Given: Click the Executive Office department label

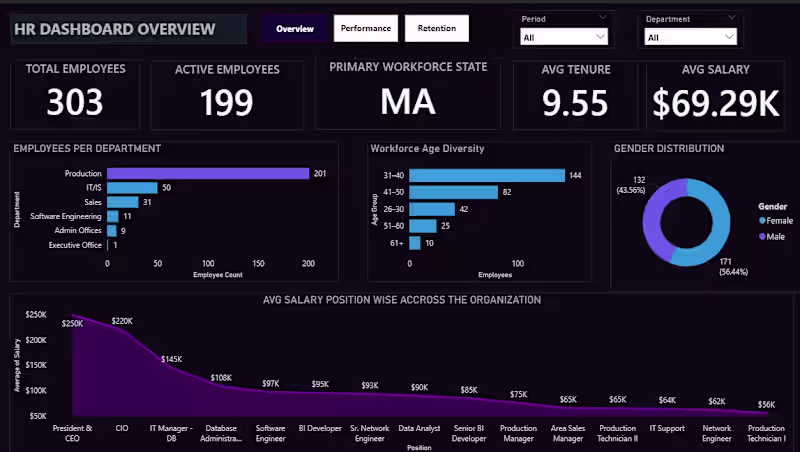Looking at the screenshot, I should coord(75,245).
